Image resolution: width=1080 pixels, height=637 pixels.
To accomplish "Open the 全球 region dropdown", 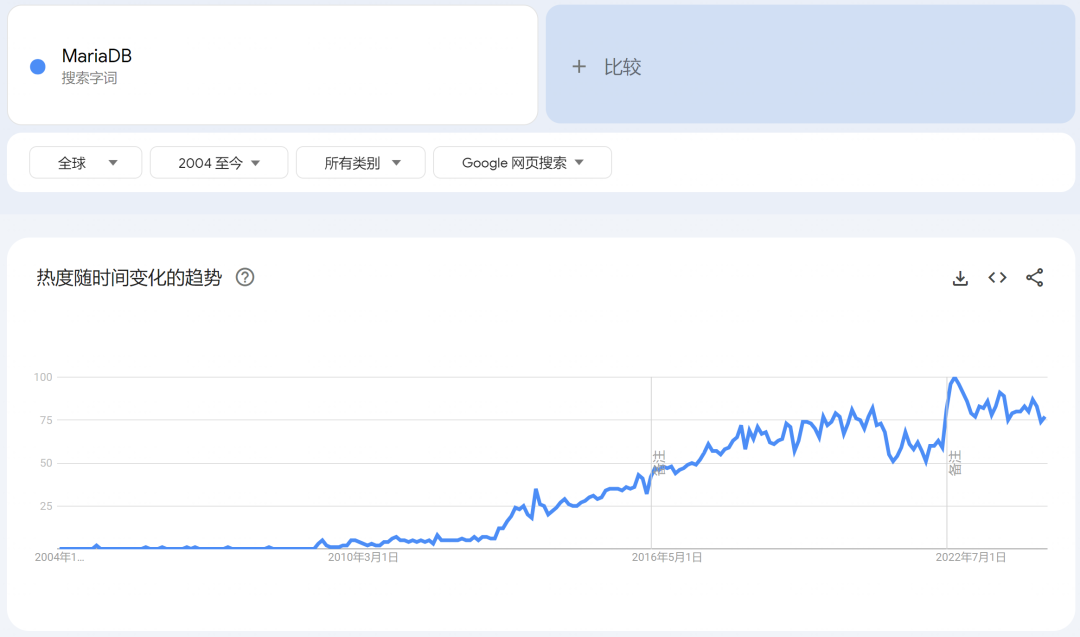I will (x=85, y=163).
